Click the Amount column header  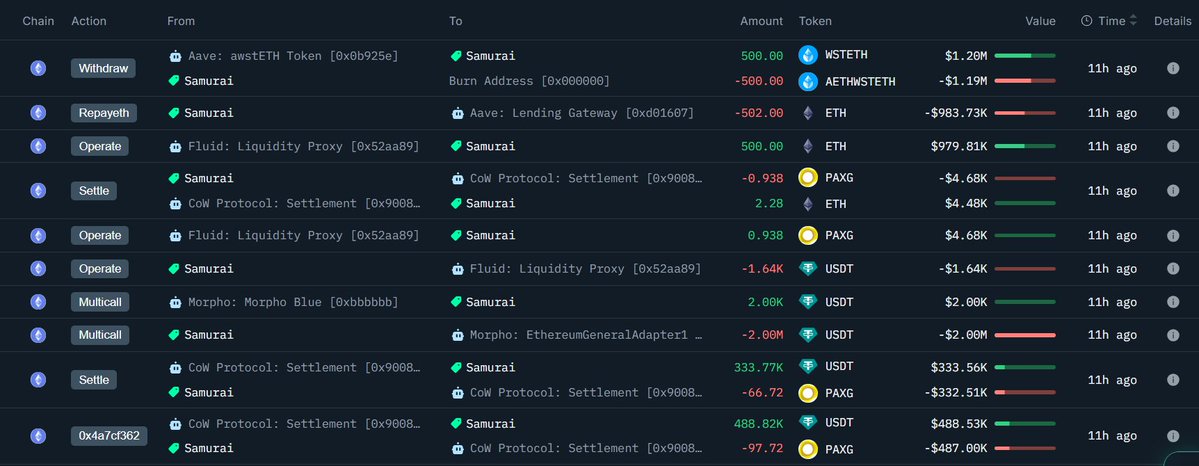[x=761, y=21]
